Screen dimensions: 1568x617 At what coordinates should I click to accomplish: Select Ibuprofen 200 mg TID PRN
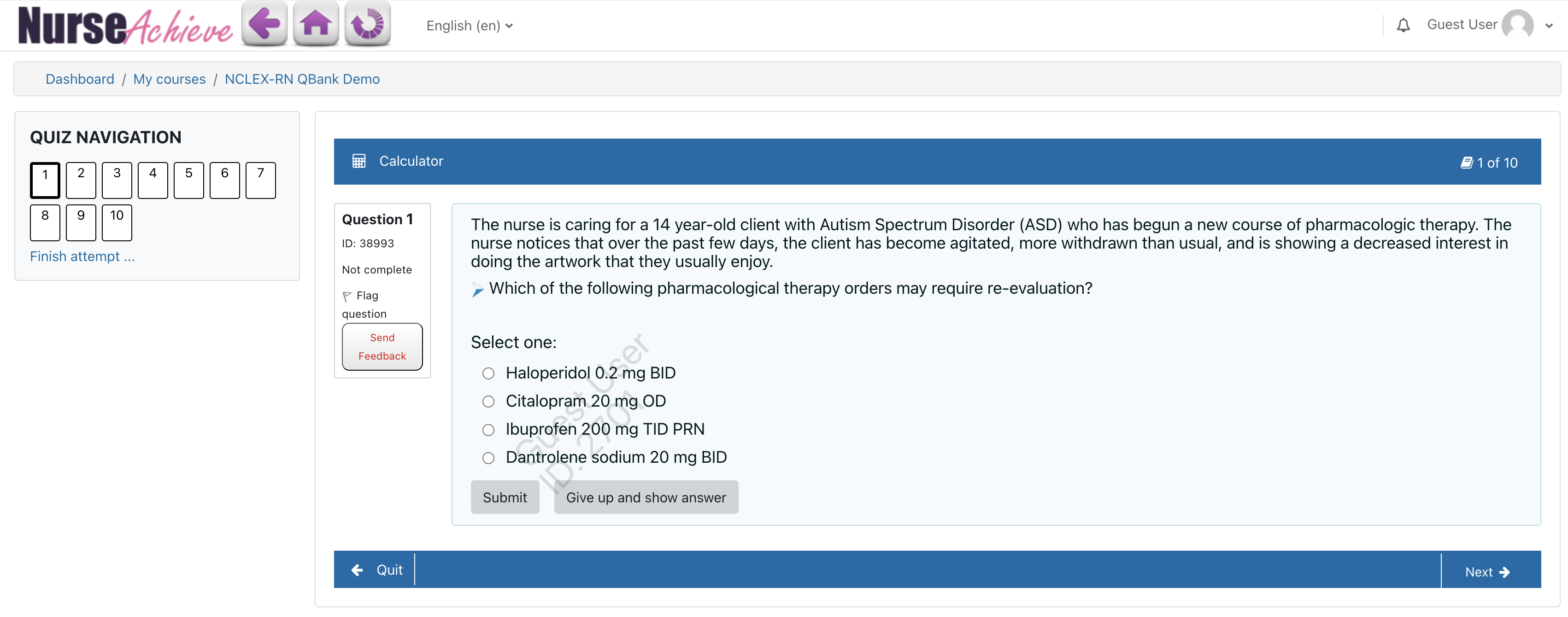click(488, 430)
